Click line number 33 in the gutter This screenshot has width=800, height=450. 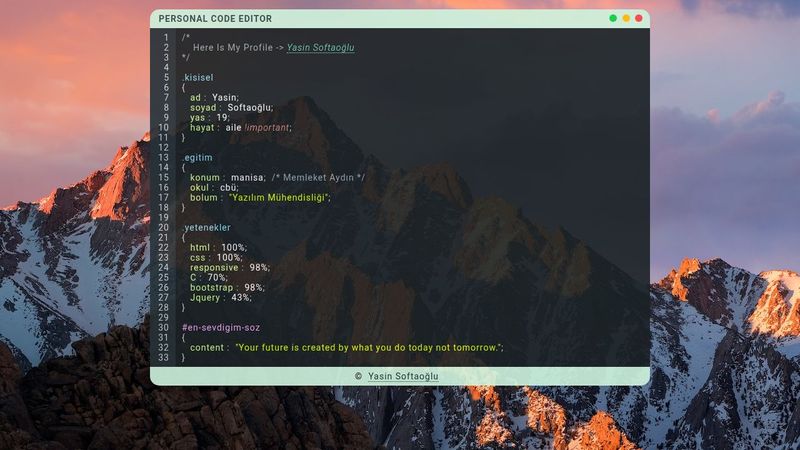[163, 357]
